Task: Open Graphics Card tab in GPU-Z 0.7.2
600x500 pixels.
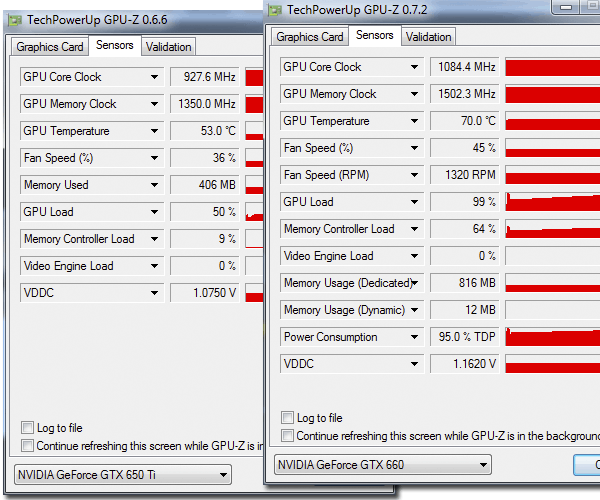Action: pyautogui.click(x=310, y=37)
